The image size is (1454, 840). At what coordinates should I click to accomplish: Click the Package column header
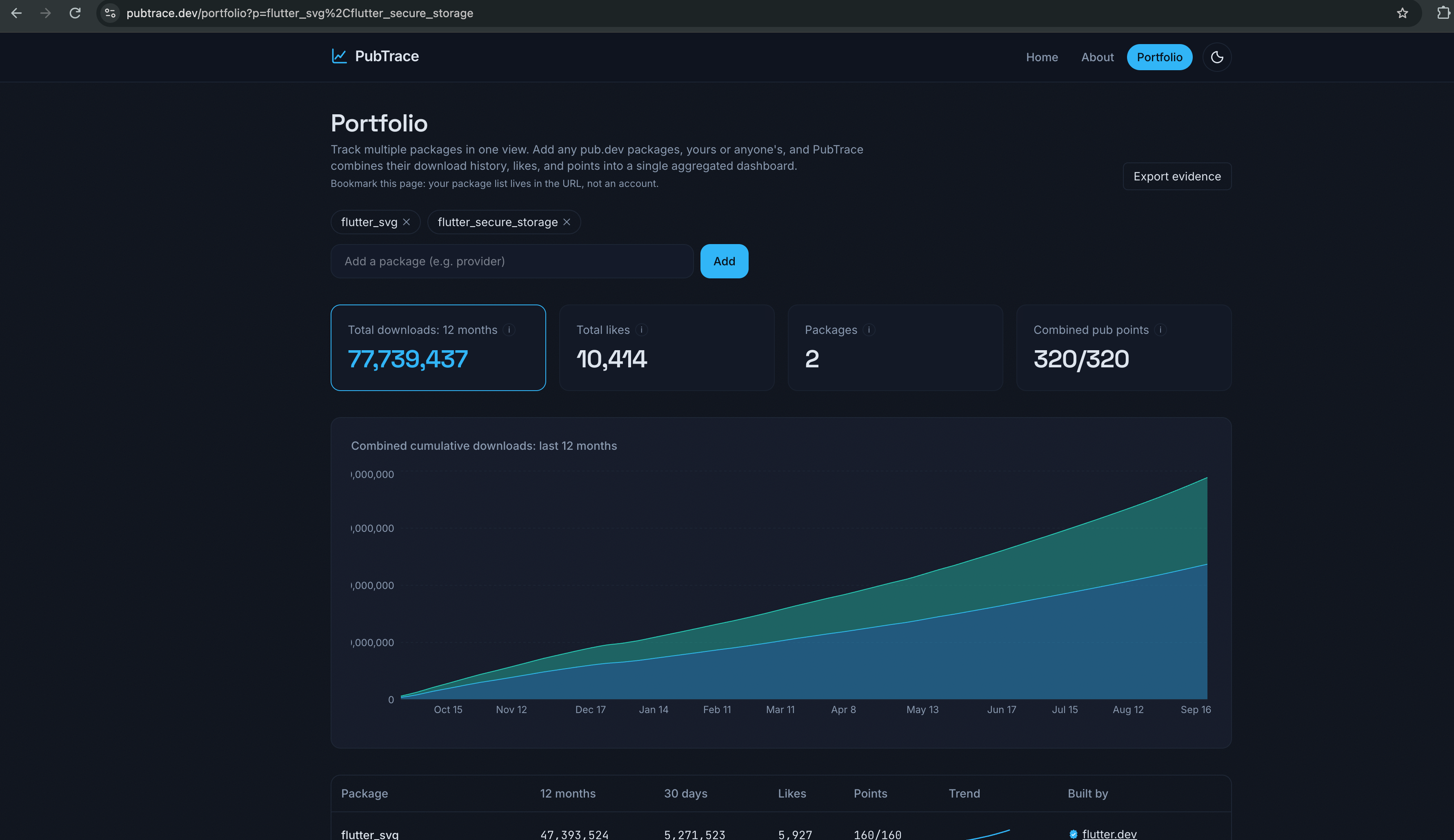pos(364,793)
